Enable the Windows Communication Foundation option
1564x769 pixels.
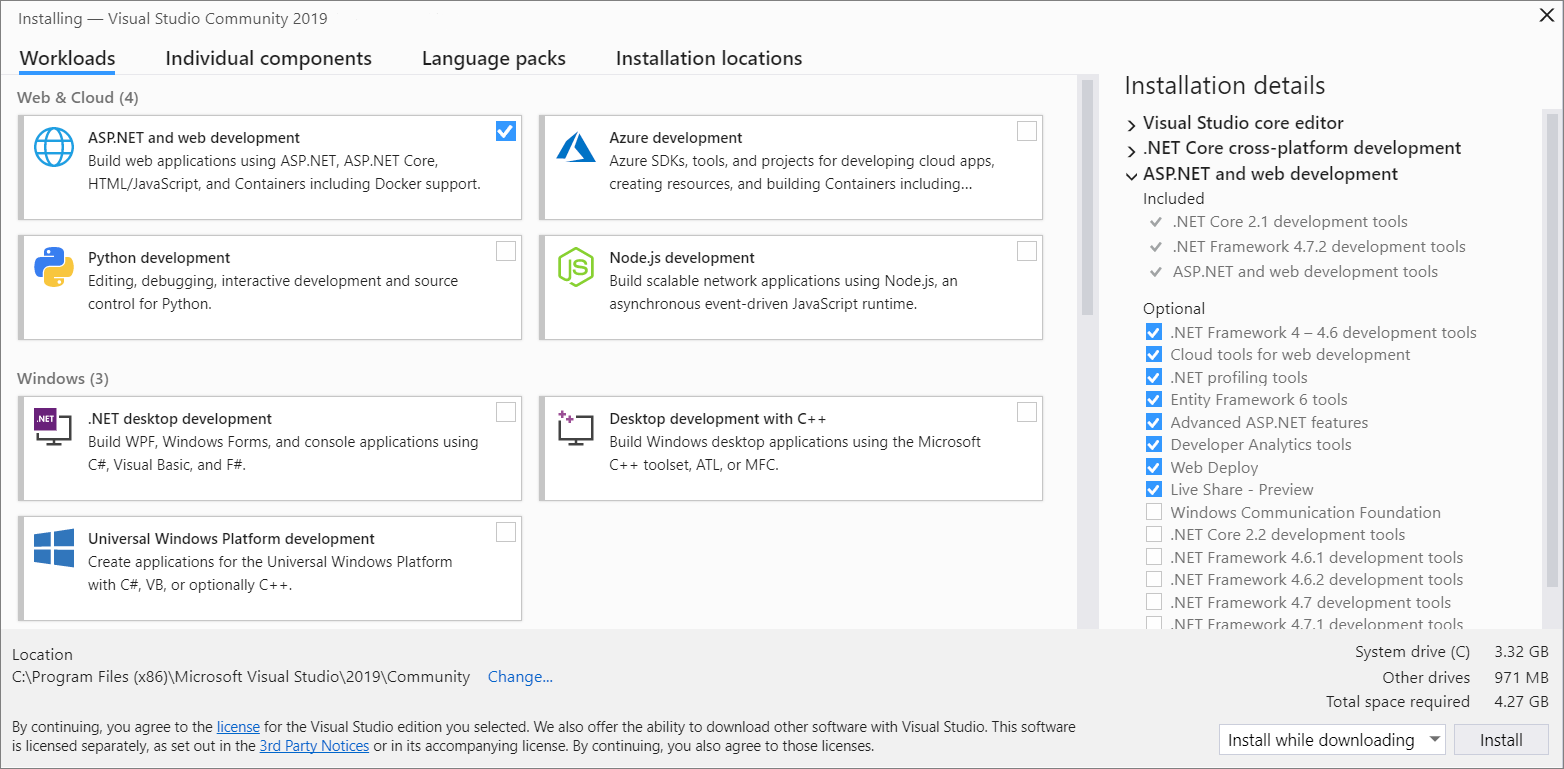pyautogui.click(x=1154, y=512)
